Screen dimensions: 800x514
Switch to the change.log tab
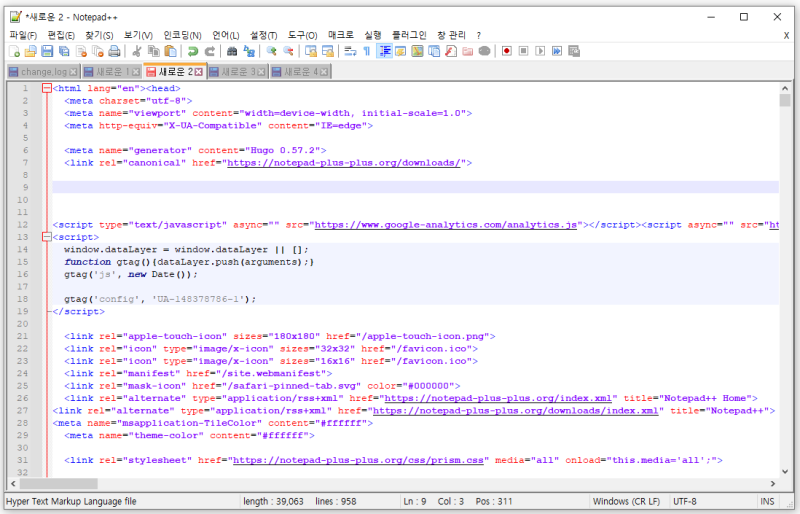click(x=43, y=72)
